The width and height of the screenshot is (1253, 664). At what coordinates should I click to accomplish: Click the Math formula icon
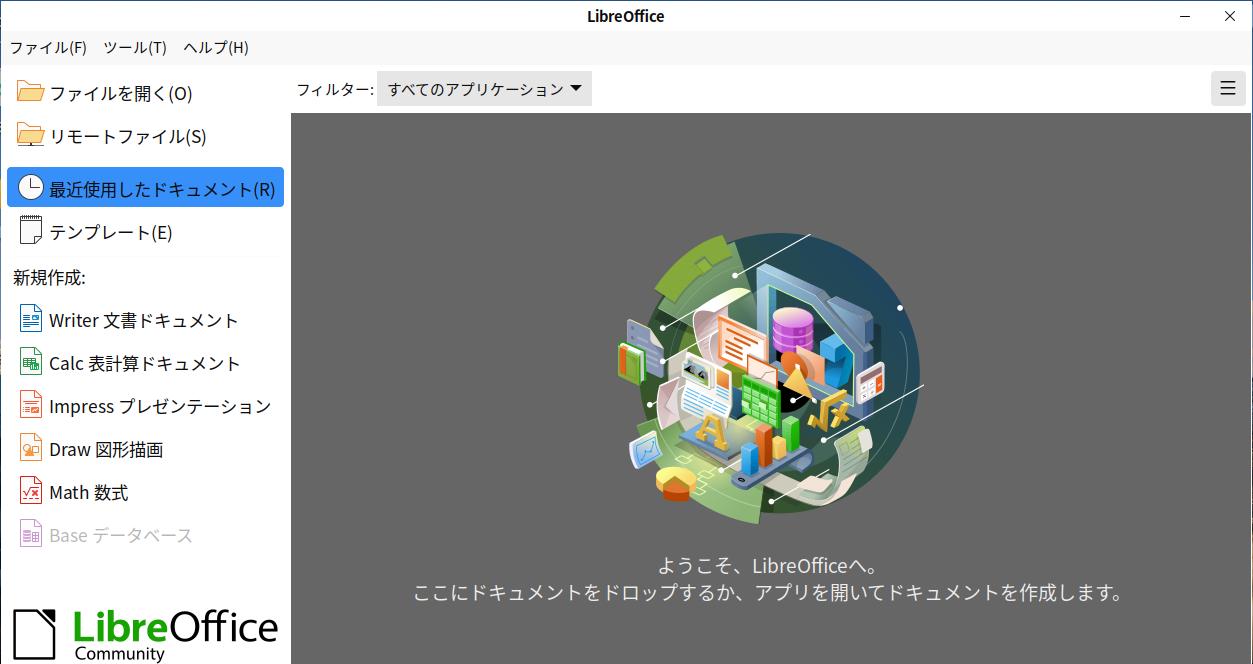pyautogui.click(x=31, y=492)
